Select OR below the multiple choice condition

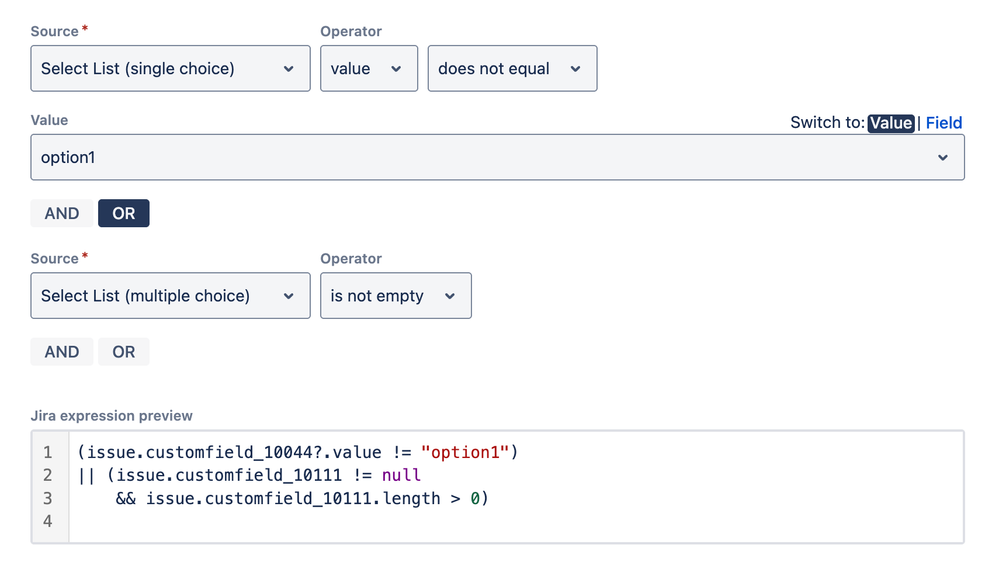[x=123, y=351]
